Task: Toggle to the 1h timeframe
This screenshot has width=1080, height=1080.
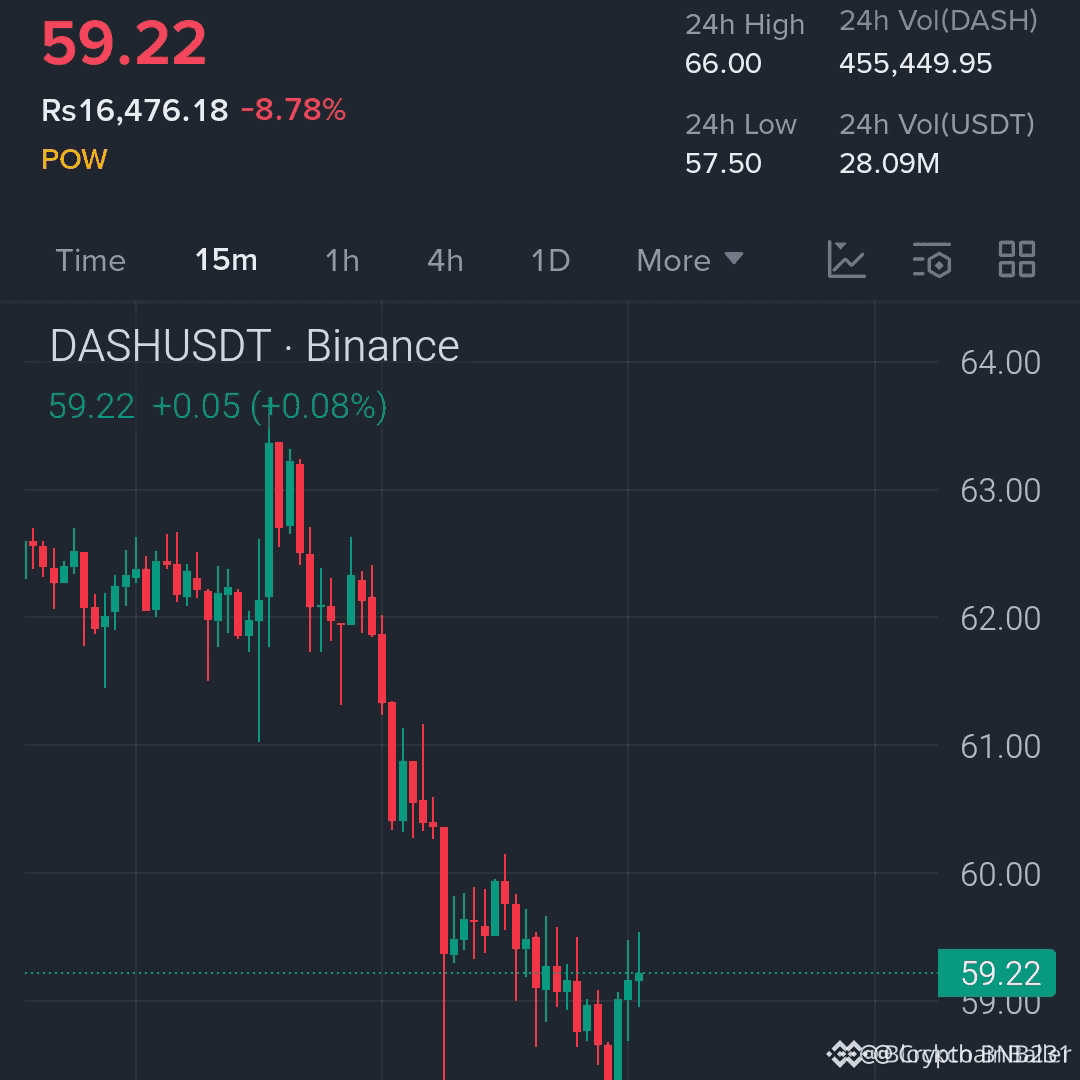Action: tap(341, 260)
